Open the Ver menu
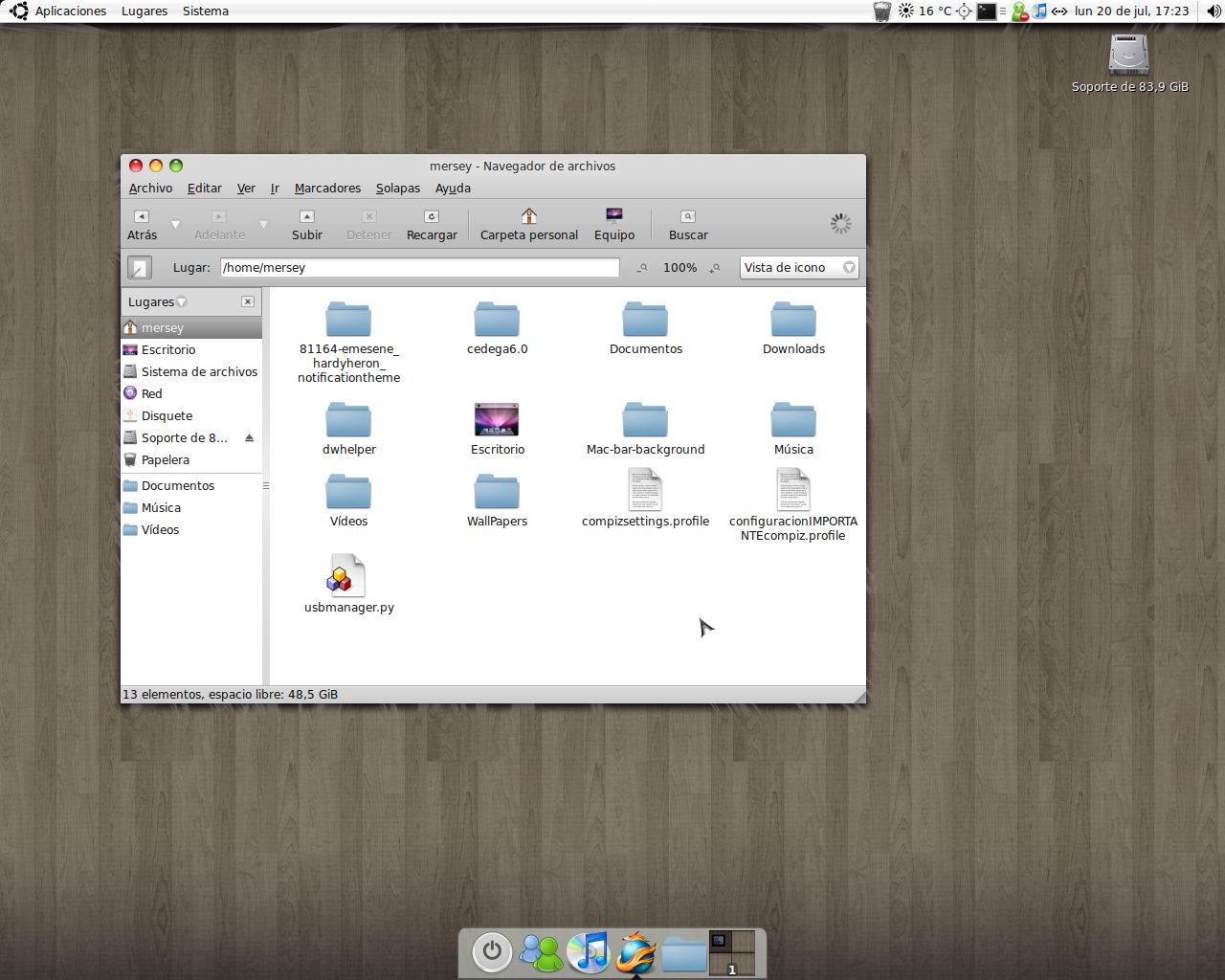The width and height of the screenshot is (1225, 980). [246, 189]
